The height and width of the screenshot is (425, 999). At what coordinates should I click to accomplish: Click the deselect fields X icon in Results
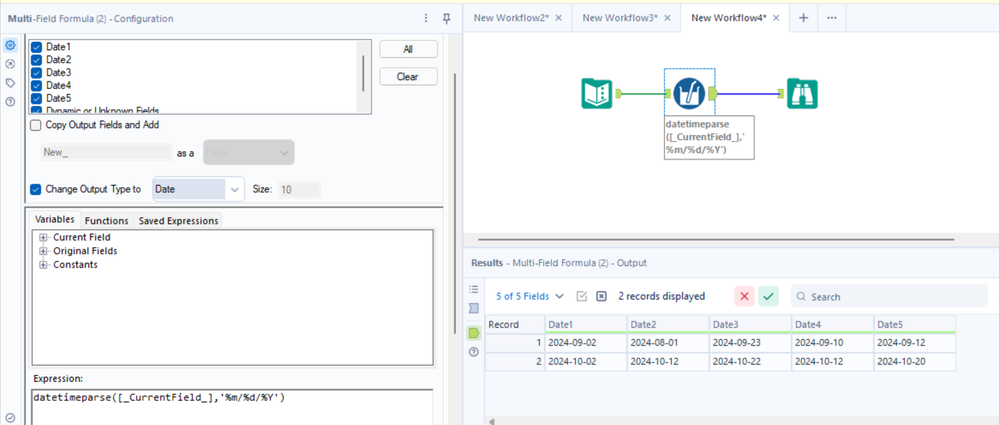coord(601,296)
